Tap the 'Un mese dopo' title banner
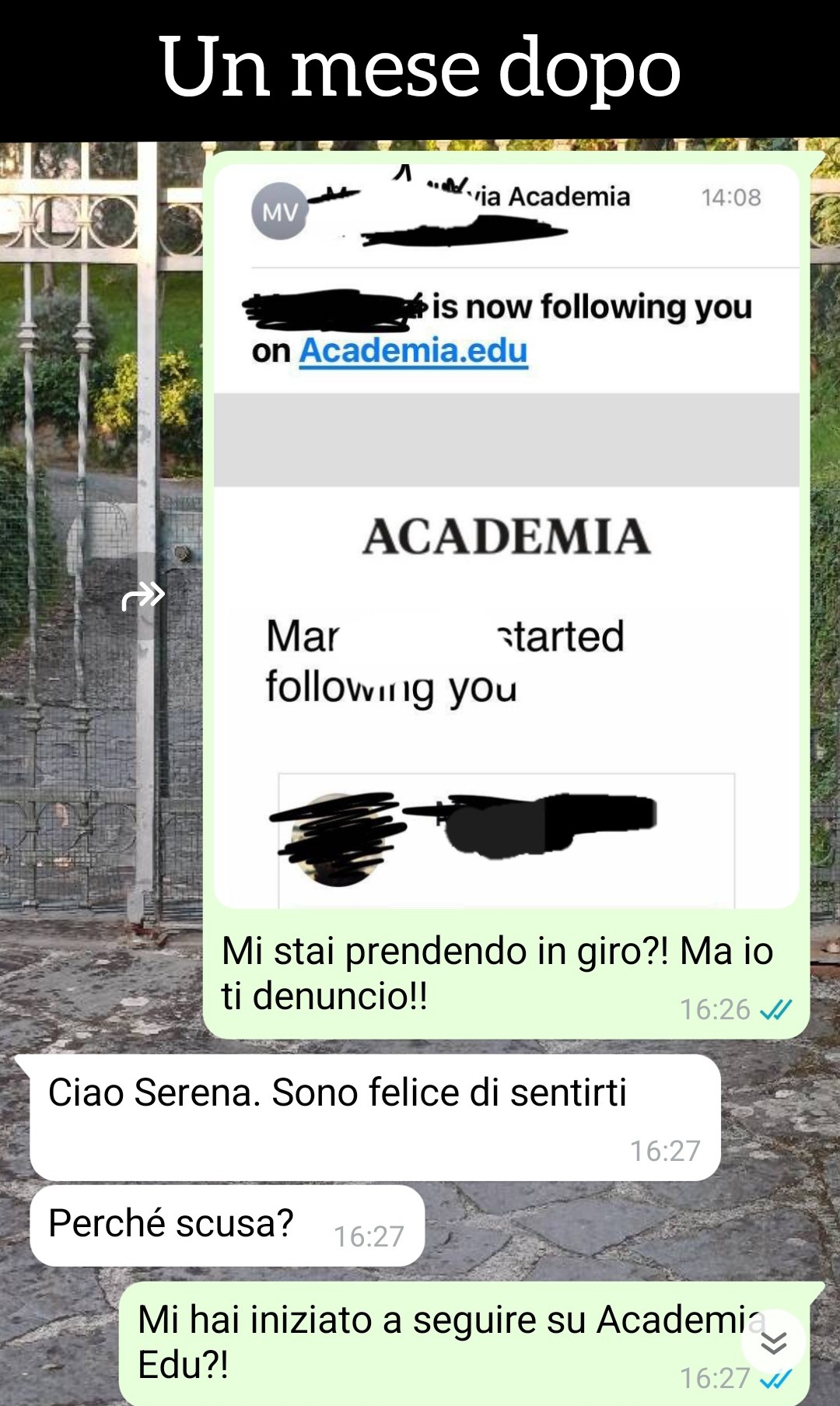This screenshot has height=1406, width=840. pyautogui.click(x=420, y=68)
